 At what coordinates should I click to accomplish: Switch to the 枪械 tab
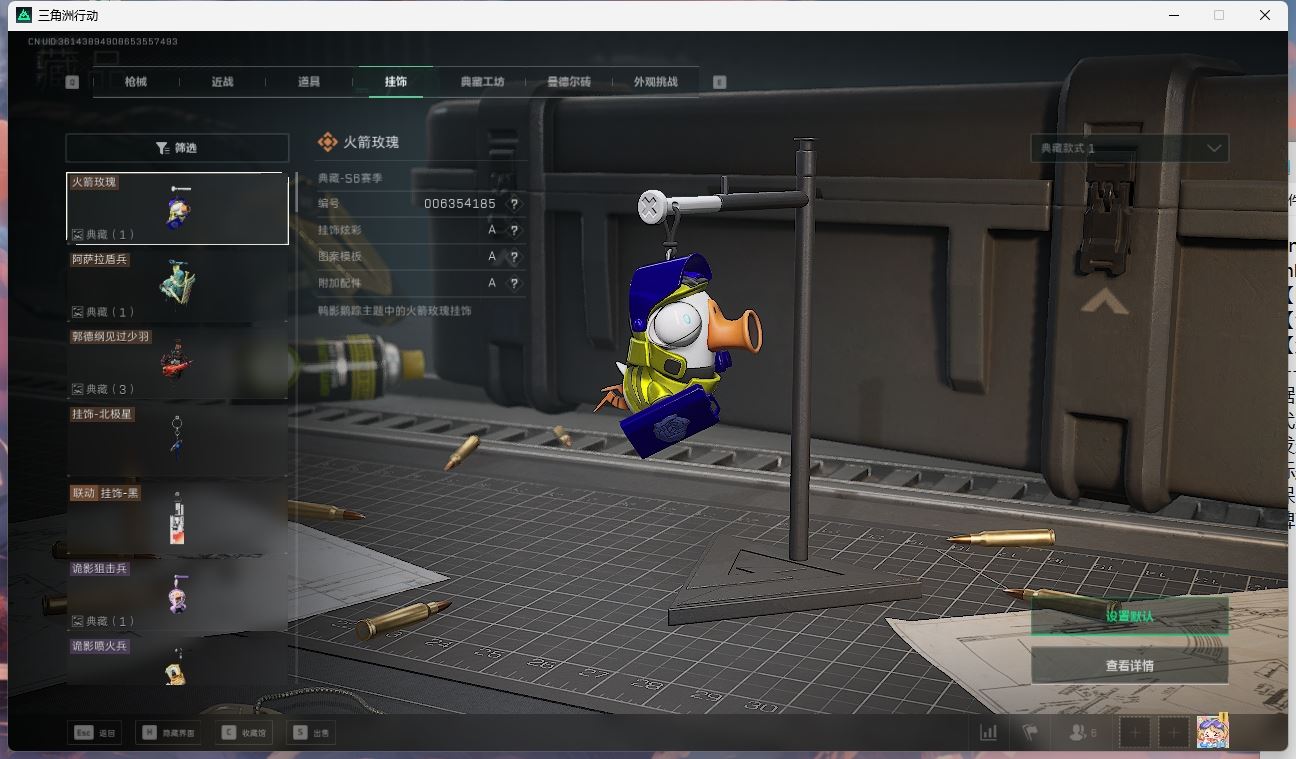(x=136, y=82)
